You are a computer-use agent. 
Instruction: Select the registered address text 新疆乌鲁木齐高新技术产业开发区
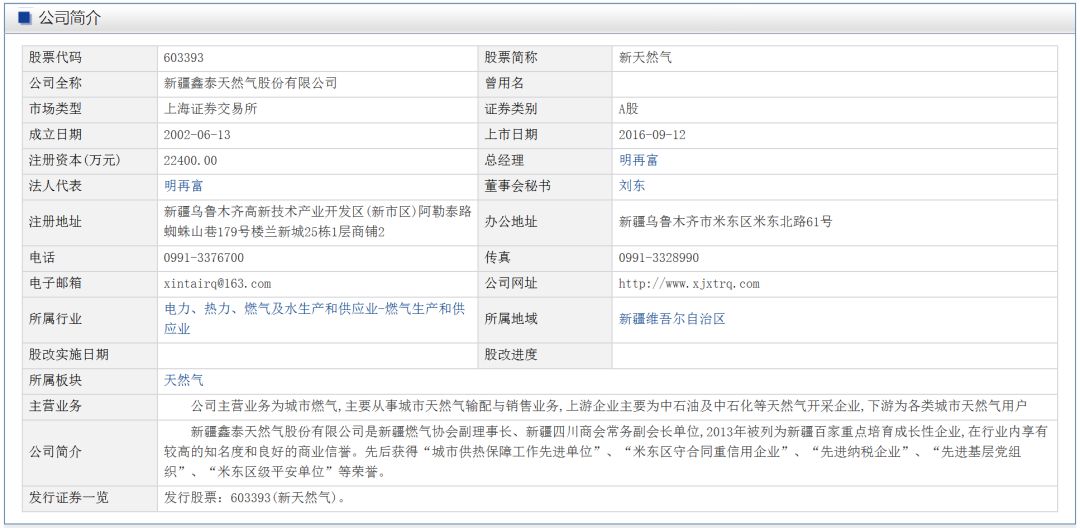(264, 212)
